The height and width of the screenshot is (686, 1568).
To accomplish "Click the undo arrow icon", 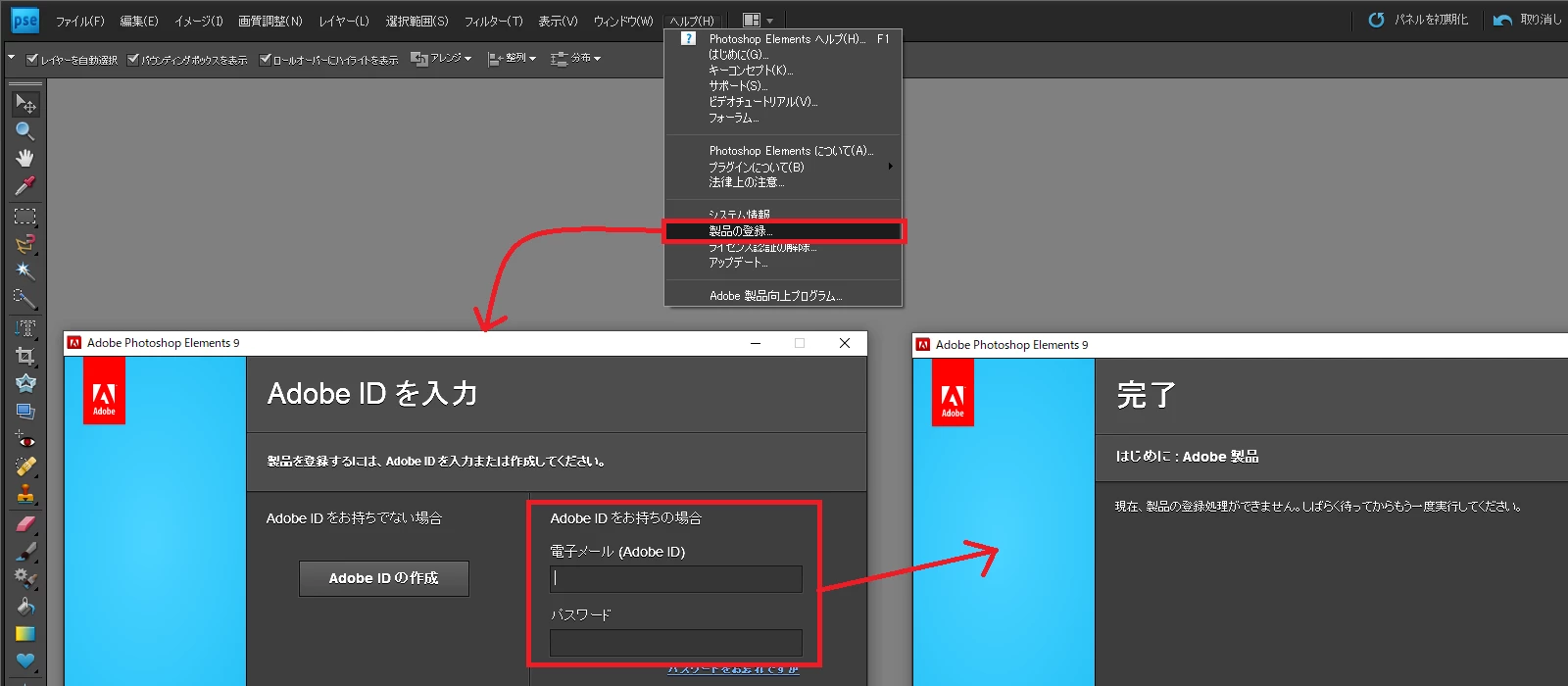I will (x=1502, y=20).
